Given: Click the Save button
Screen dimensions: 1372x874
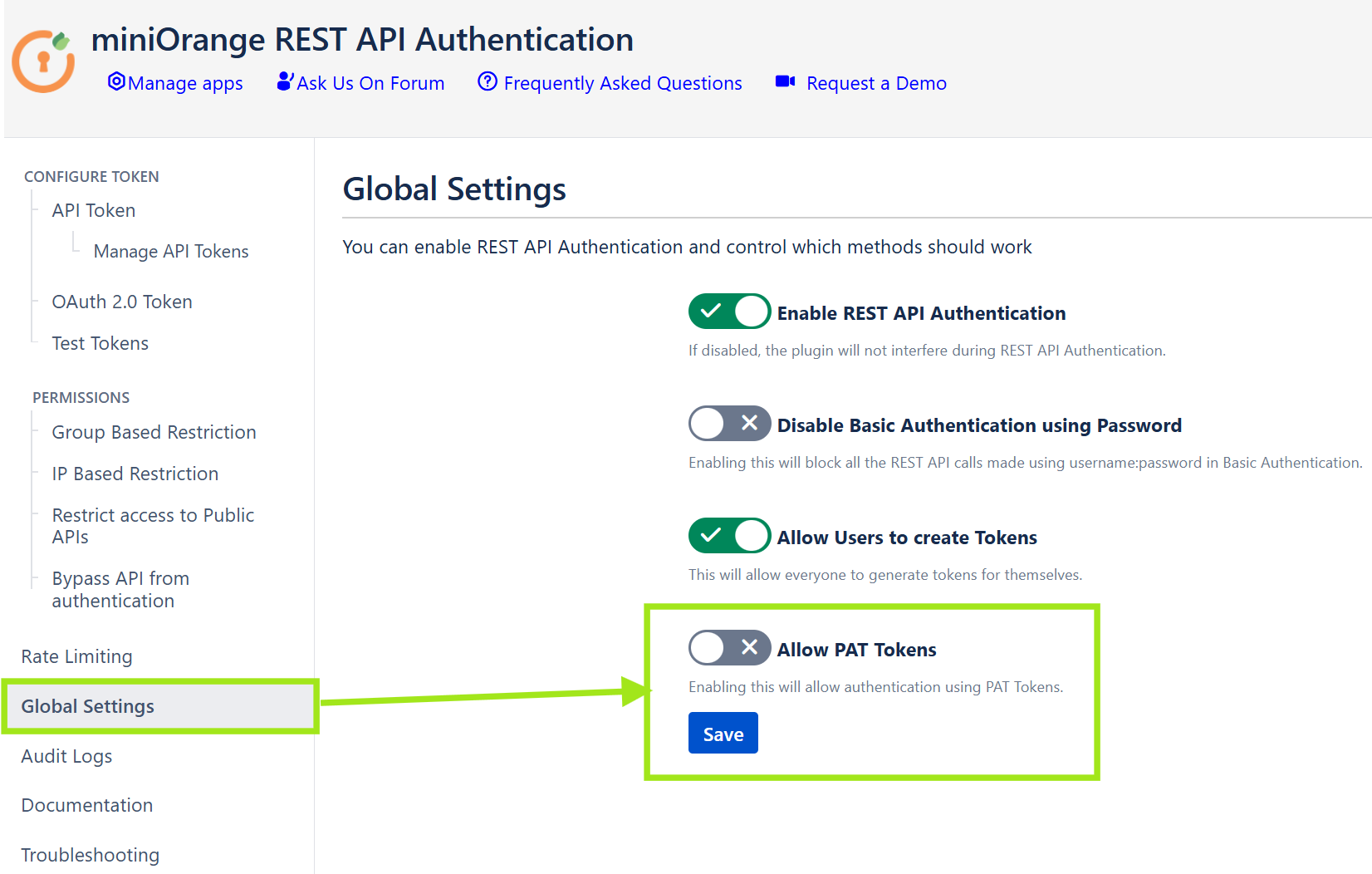Looking at the screenshot, I should (x=723, y=733).
